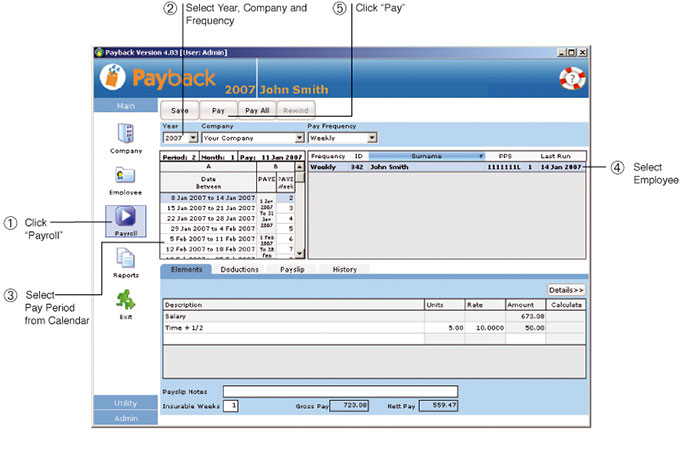Click the Payroll sidebar icon
The height and width of the screenshot is (468, 680).
pos(126,218)
